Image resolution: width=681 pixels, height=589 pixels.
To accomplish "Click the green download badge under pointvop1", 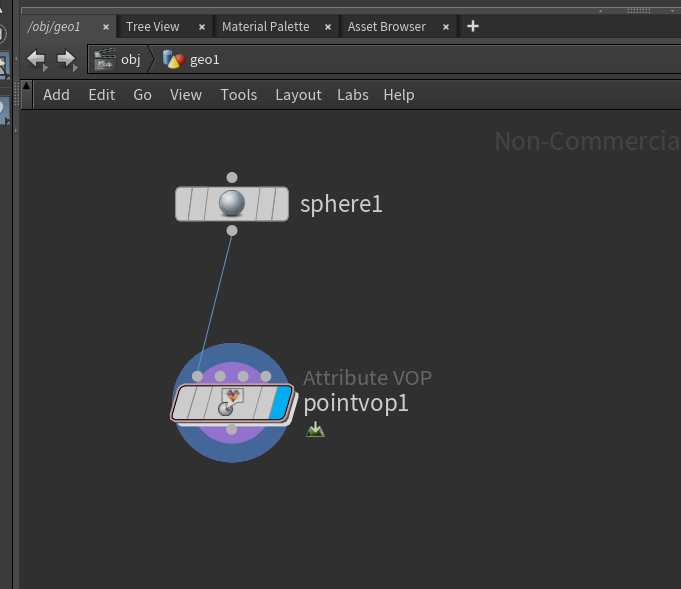I will tap(315, 430).
